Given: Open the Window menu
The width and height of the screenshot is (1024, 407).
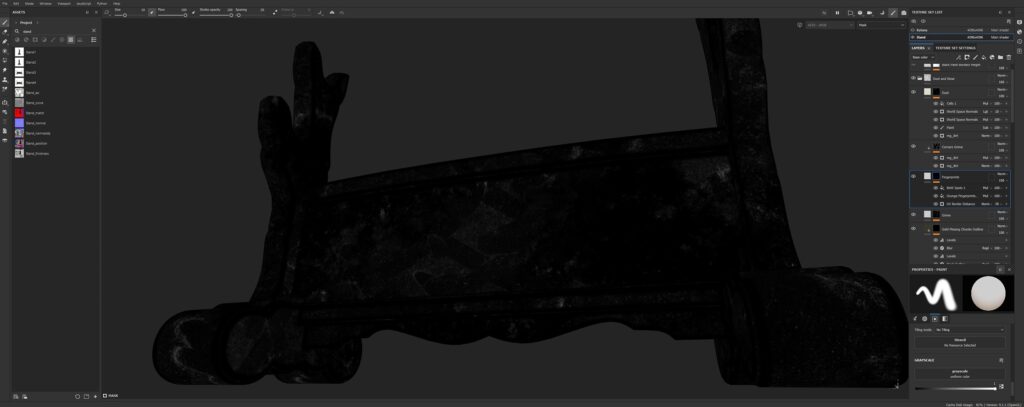Looking at the screenshot, I should click(45, 3).
